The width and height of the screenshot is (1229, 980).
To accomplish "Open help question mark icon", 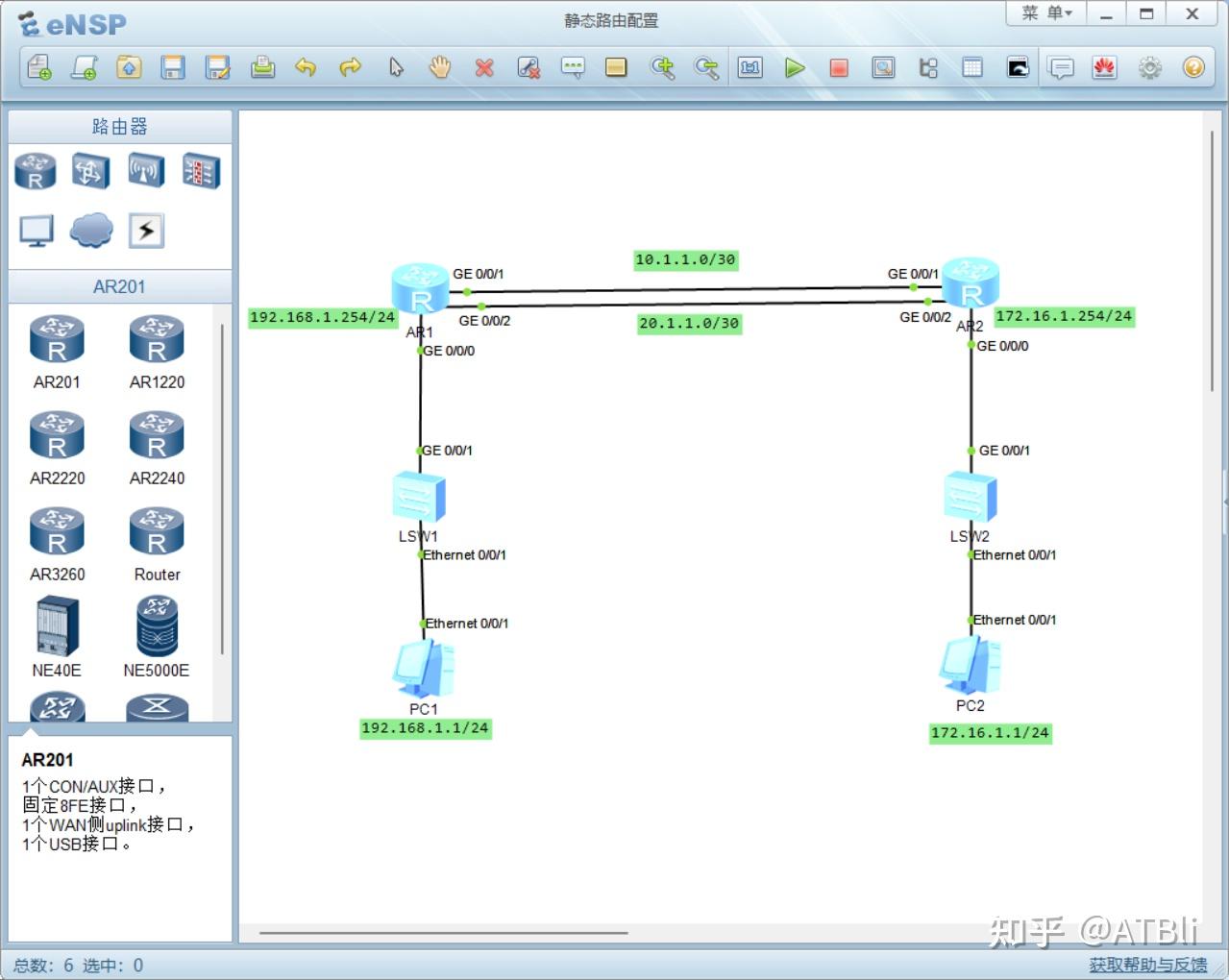I will (1194, 67).
